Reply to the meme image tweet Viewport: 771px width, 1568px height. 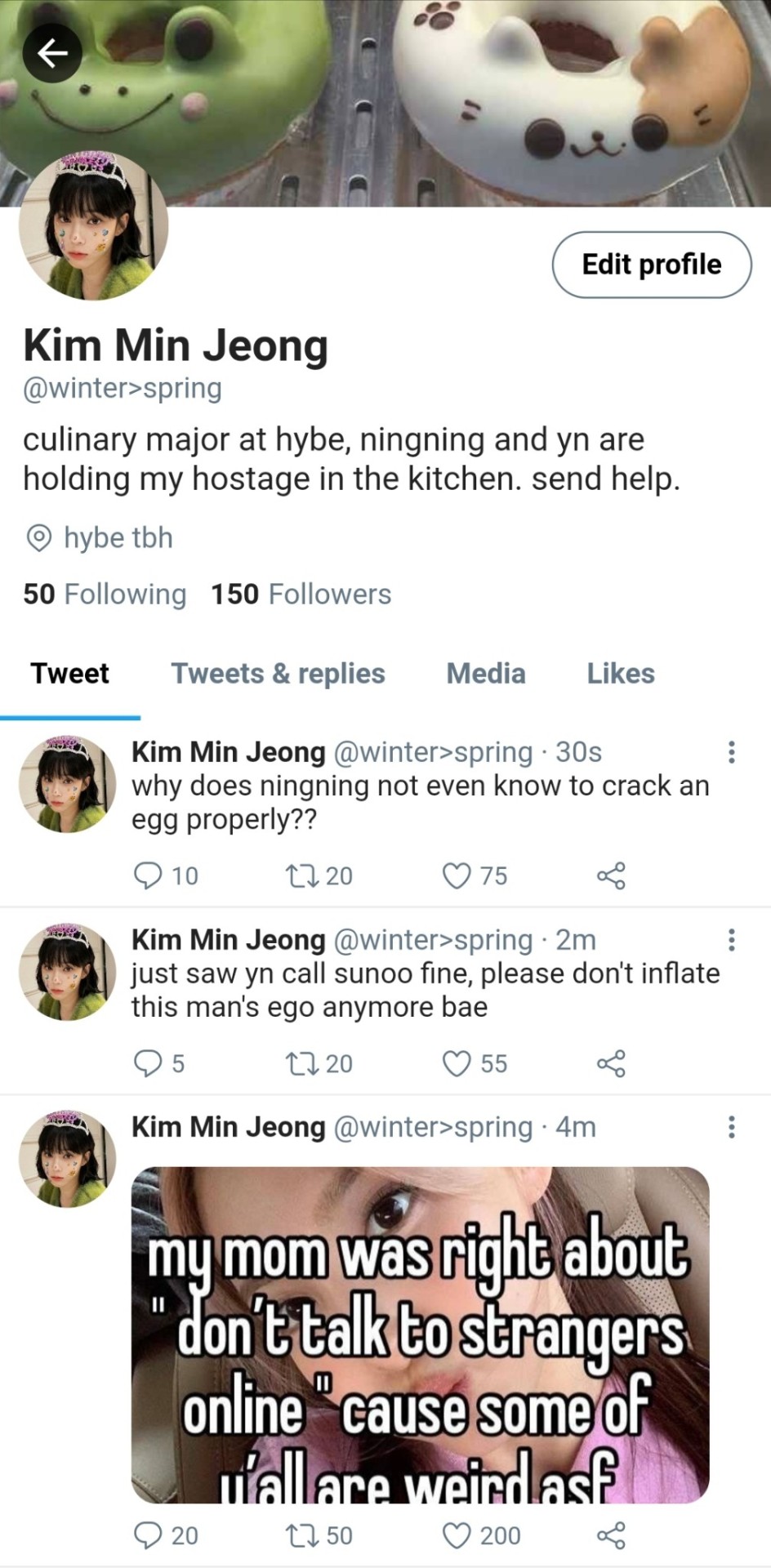[x=148, y=1535]
